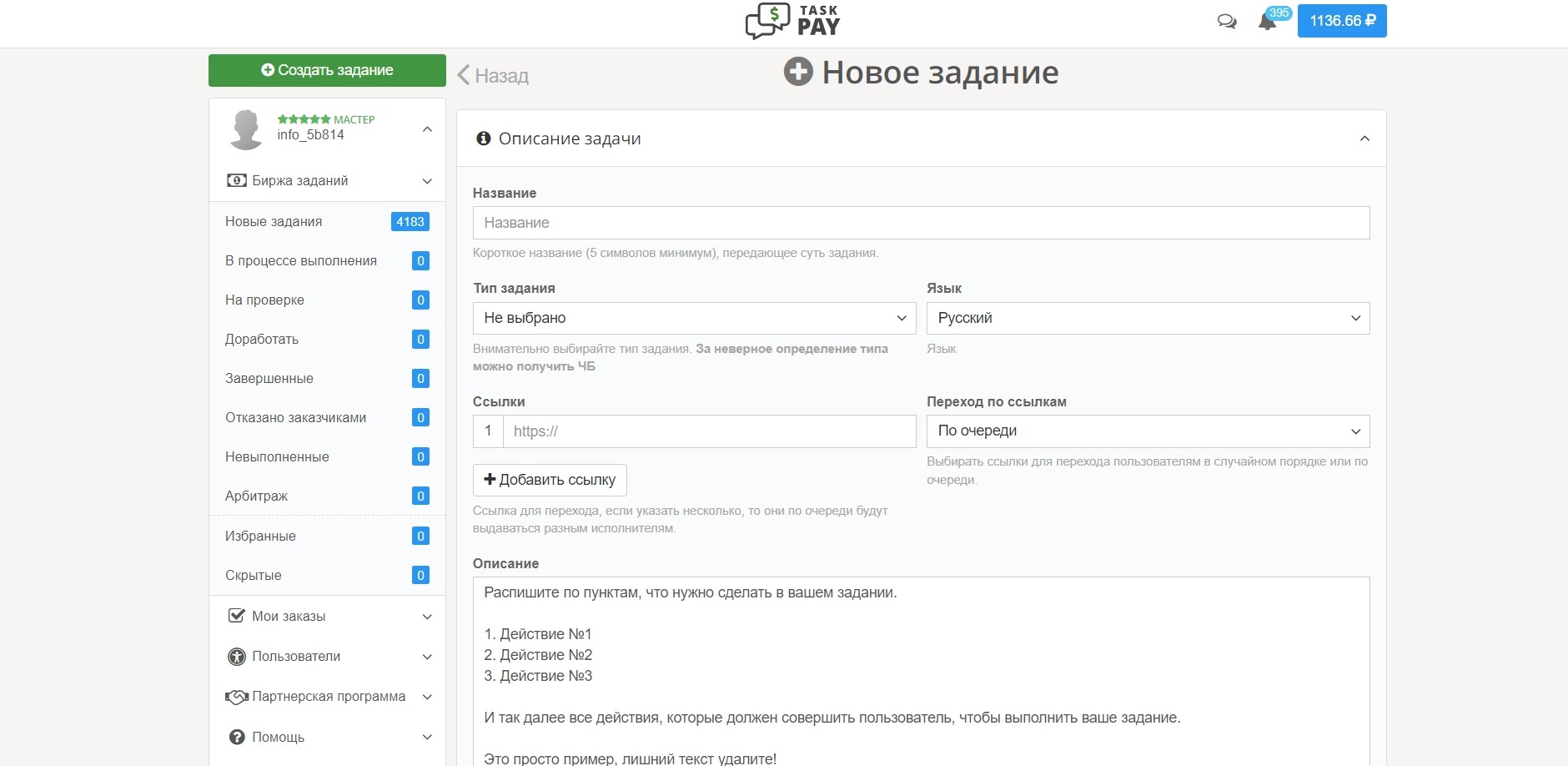Click the Название input field
Screen dimensions: 1568x766
point(921,223)
